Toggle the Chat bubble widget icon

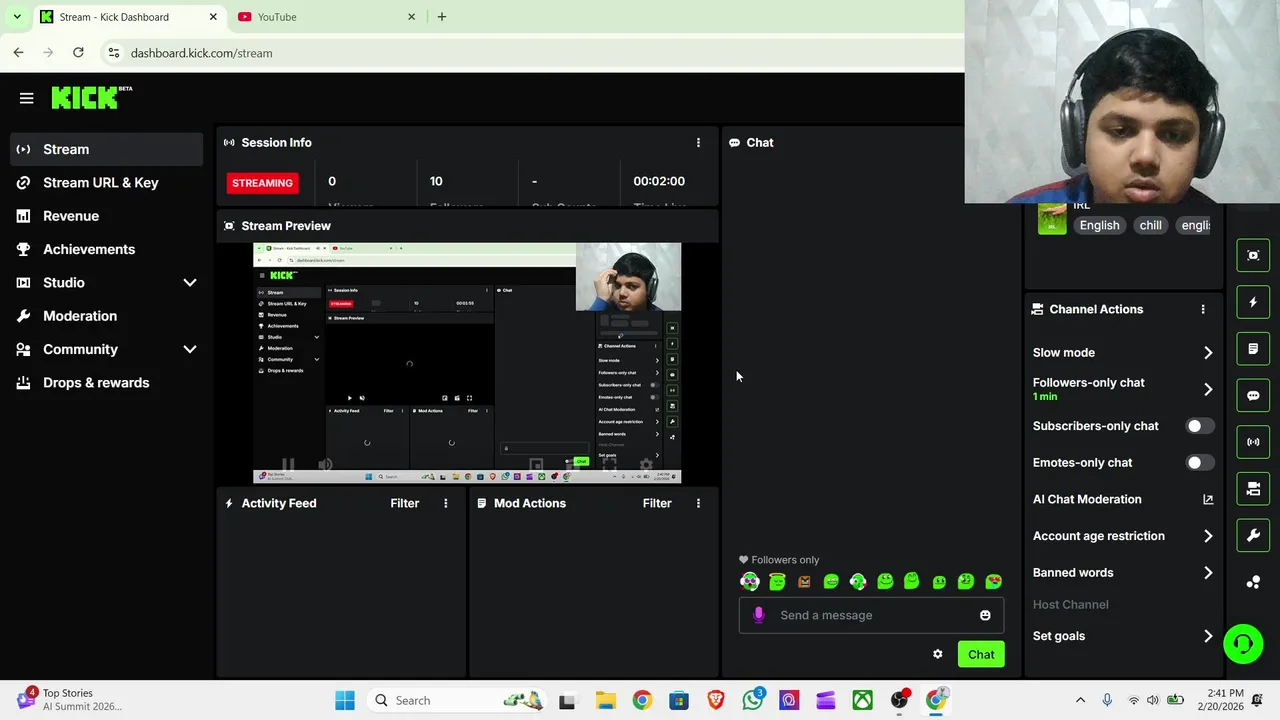1253,395
